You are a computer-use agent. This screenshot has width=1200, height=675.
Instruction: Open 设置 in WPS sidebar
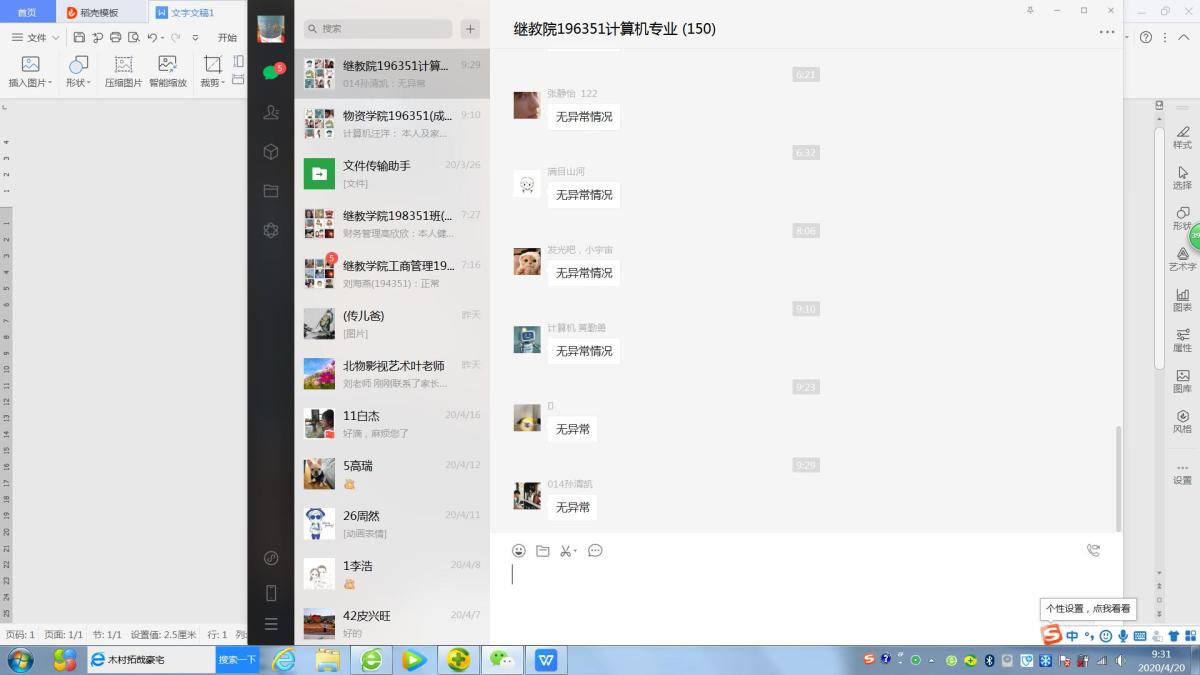pyautogui.click(x=1182, y=474)
